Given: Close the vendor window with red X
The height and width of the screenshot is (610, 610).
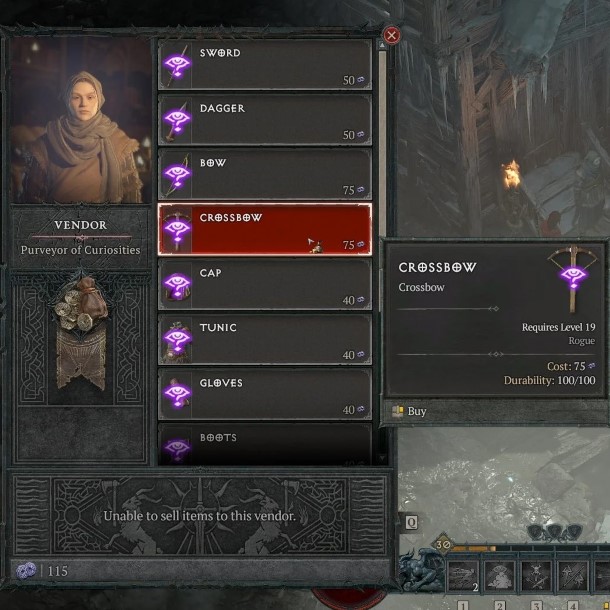Looking at the screenshot, I should coord(391,36).
